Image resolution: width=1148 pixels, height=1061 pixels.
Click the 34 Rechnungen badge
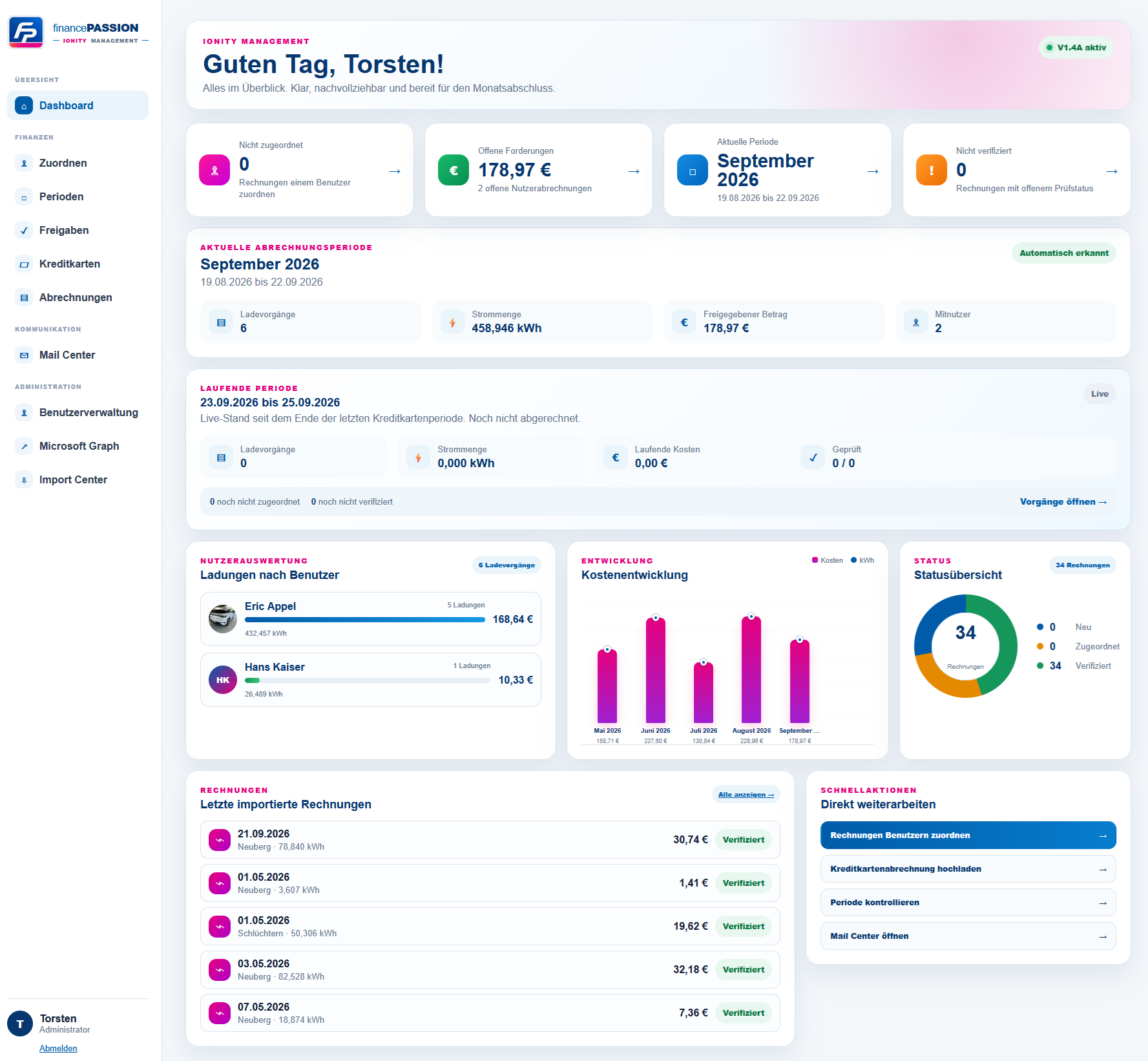pyautogui.click(x=1083, y=565)
